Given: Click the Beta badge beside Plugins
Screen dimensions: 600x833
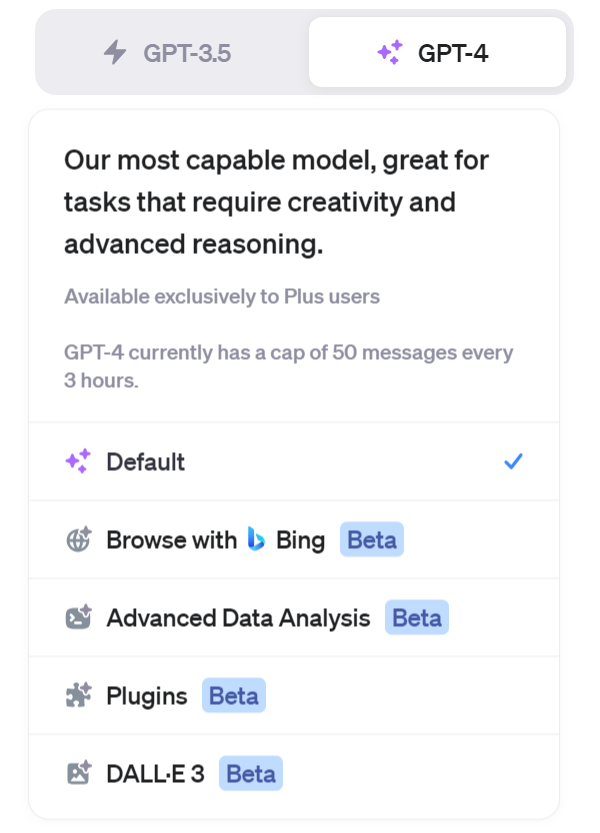Looking at the screenshot, I should 234,695.
